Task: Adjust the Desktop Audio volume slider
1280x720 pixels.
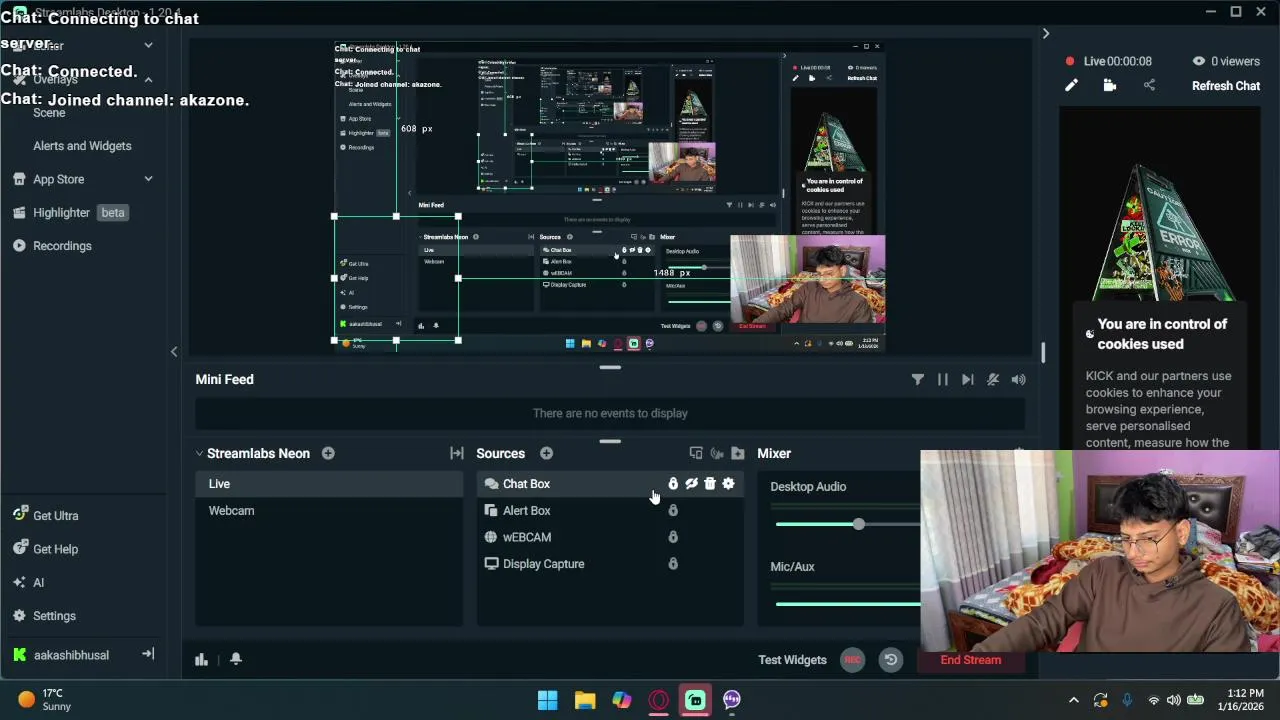Action: (x=858, y=524)
